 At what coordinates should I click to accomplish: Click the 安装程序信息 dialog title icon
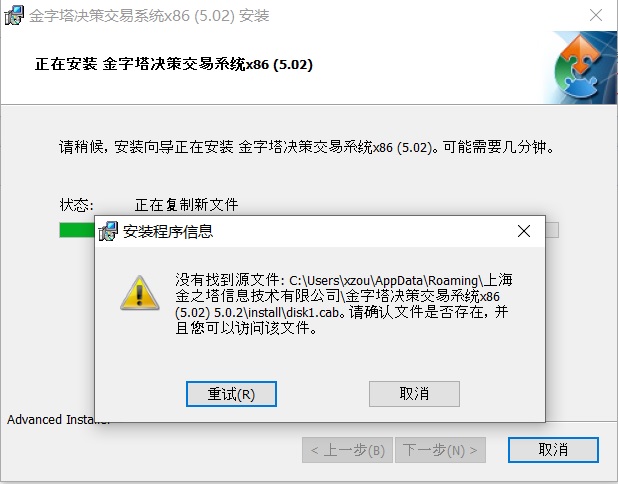click(x=108, y=231)
